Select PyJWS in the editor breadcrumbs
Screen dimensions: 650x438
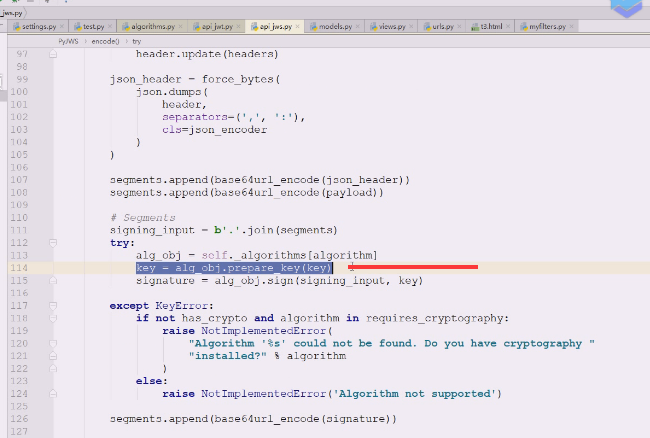pyautogui.click(x=68, y=41)
